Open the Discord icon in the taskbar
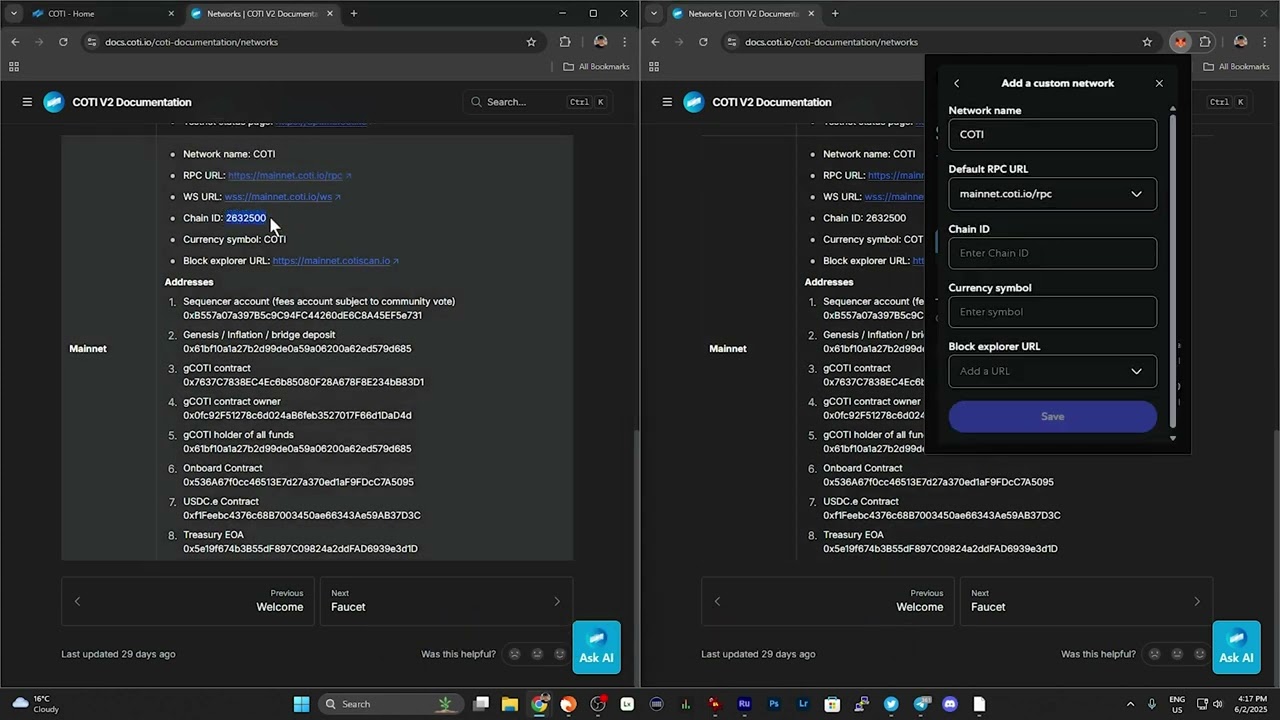 point(950,704)
